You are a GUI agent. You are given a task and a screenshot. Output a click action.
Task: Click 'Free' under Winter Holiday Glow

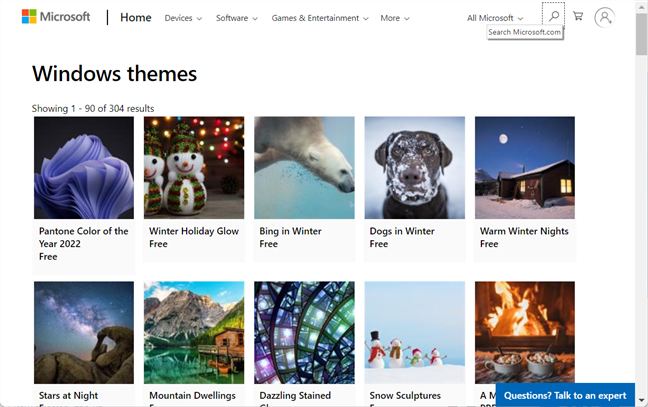(158, 244)
